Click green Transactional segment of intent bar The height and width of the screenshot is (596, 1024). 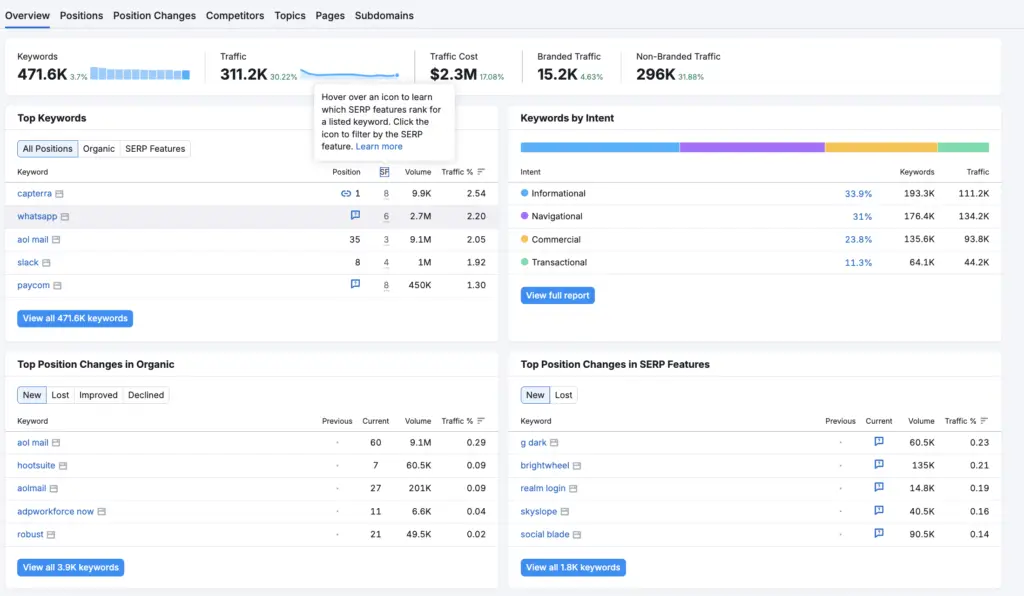point(963,148)
